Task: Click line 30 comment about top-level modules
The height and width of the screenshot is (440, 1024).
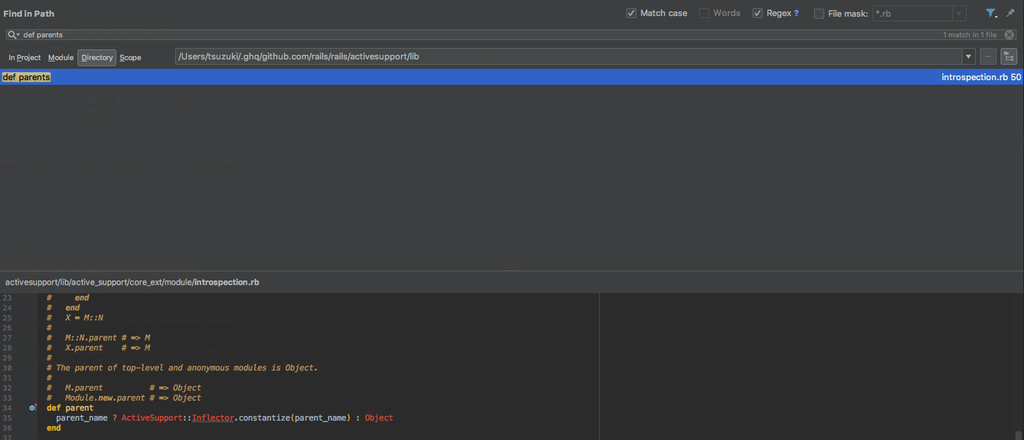Action: point(182,368)
